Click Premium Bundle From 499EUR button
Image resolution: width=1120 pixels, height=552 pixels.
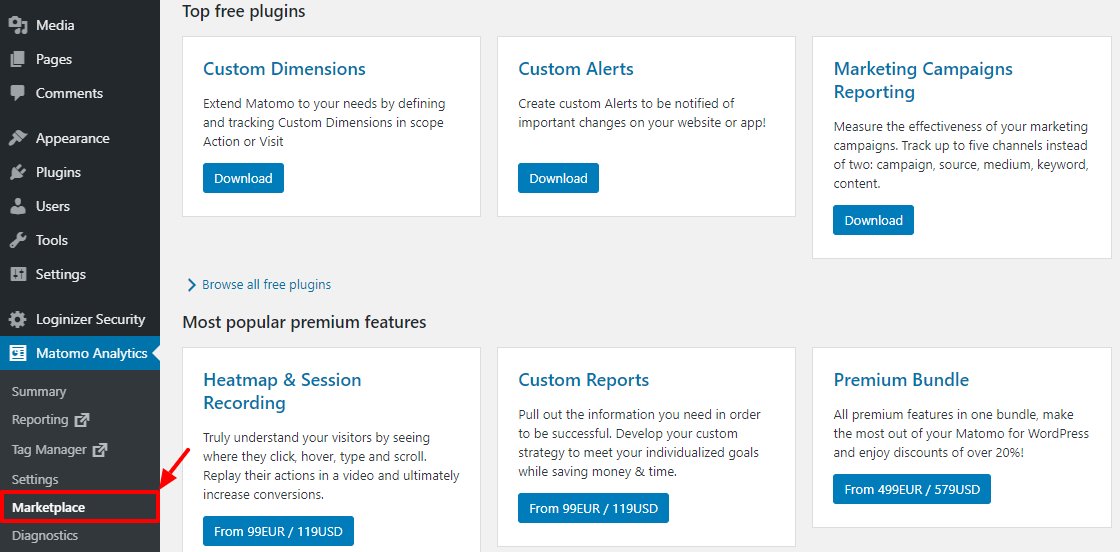pos(912,490)
